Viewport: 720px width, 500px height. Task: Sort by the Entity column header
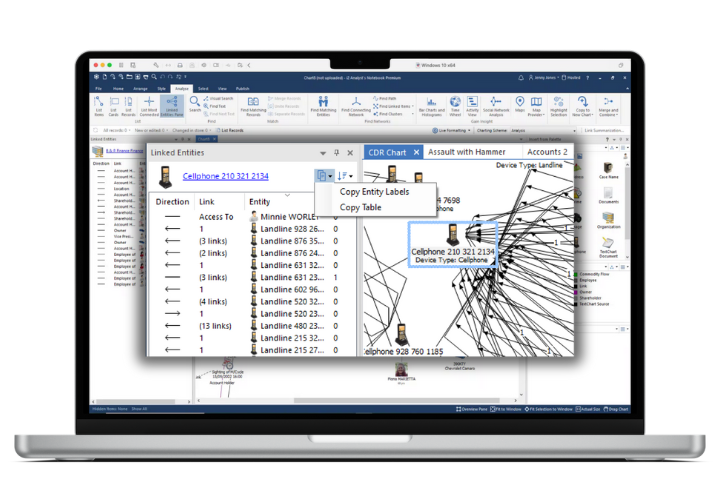tap(259, 202)
